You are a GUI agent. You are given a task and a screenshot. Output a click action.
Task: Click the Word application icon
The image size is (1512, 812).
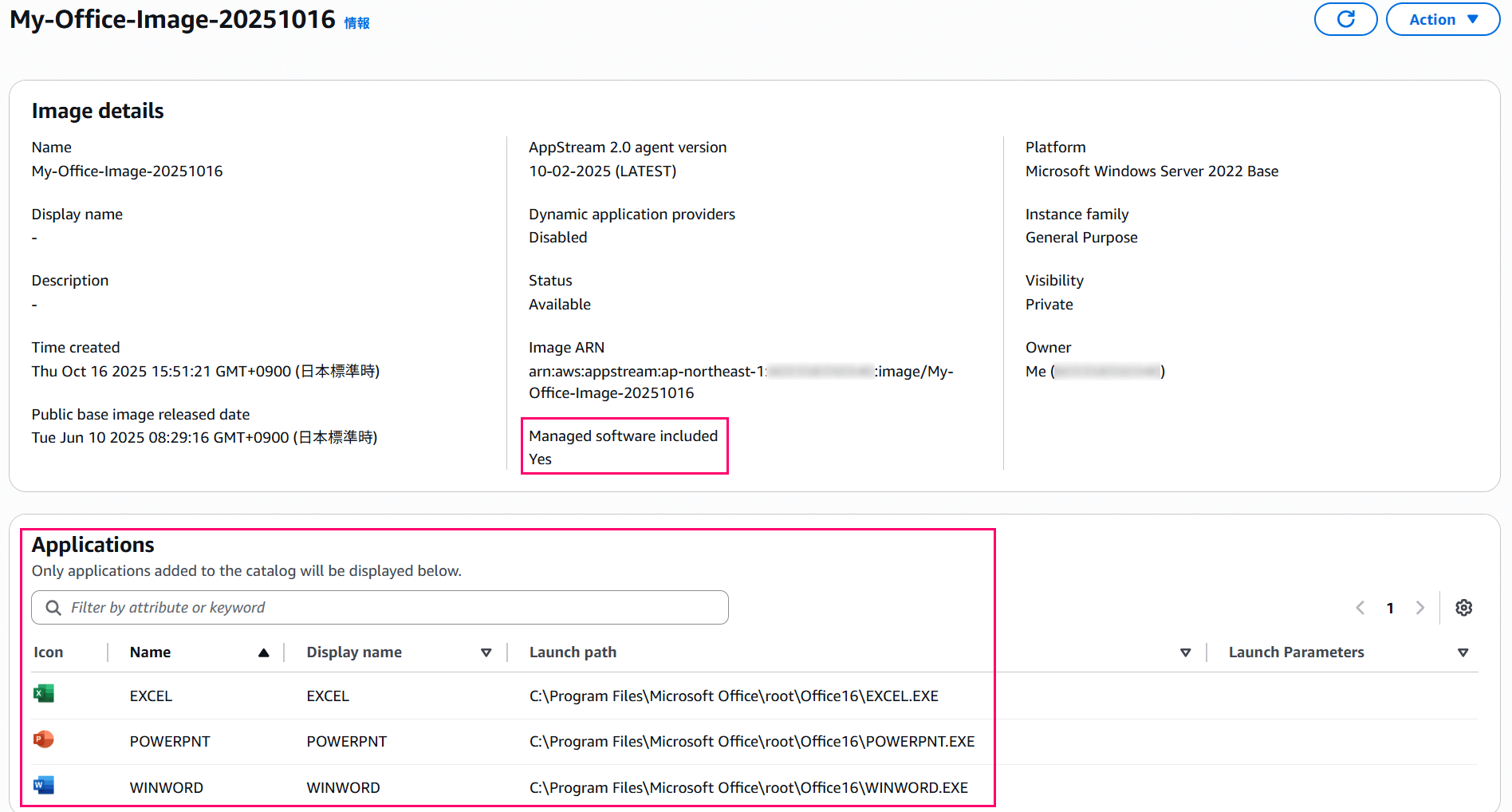pyautogui.click(x=45, y=786)
